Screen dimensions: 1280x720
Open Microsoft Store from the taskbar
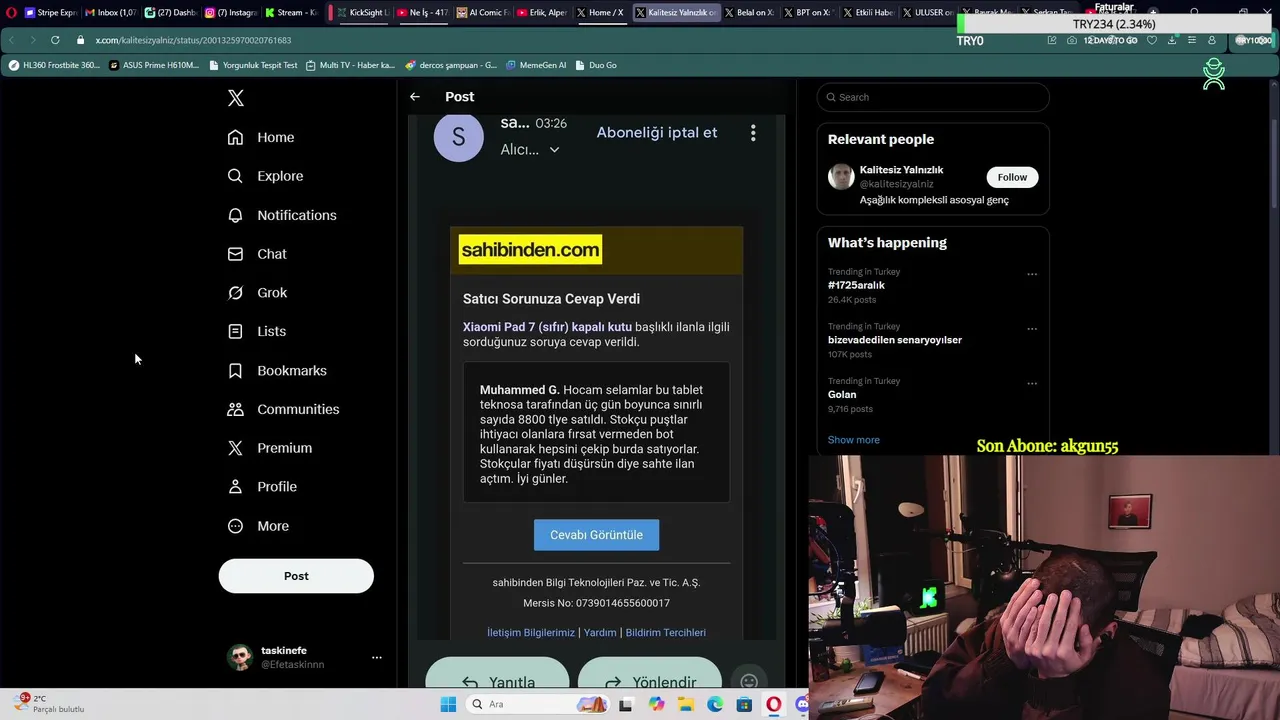tap(744, 705)
